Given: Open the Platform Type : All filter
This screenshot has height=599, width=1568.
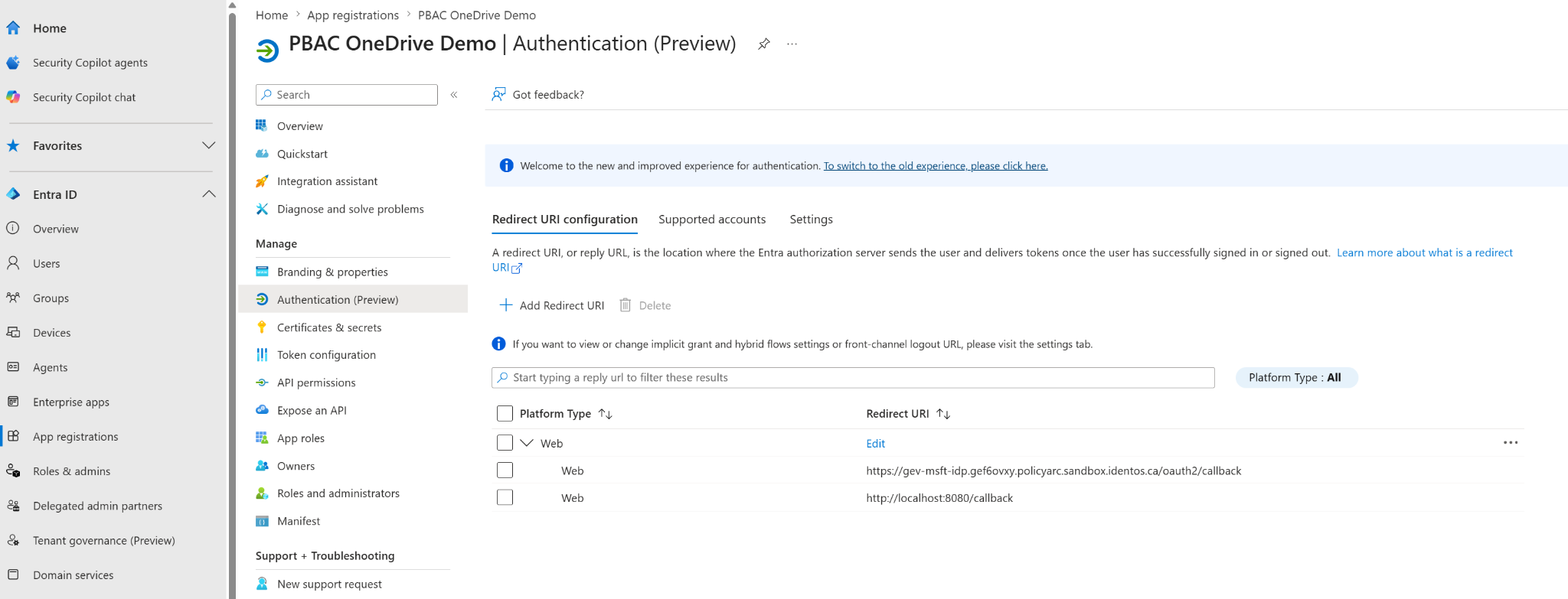Looking at the screenshot, I should click(x=1296, y=377).
